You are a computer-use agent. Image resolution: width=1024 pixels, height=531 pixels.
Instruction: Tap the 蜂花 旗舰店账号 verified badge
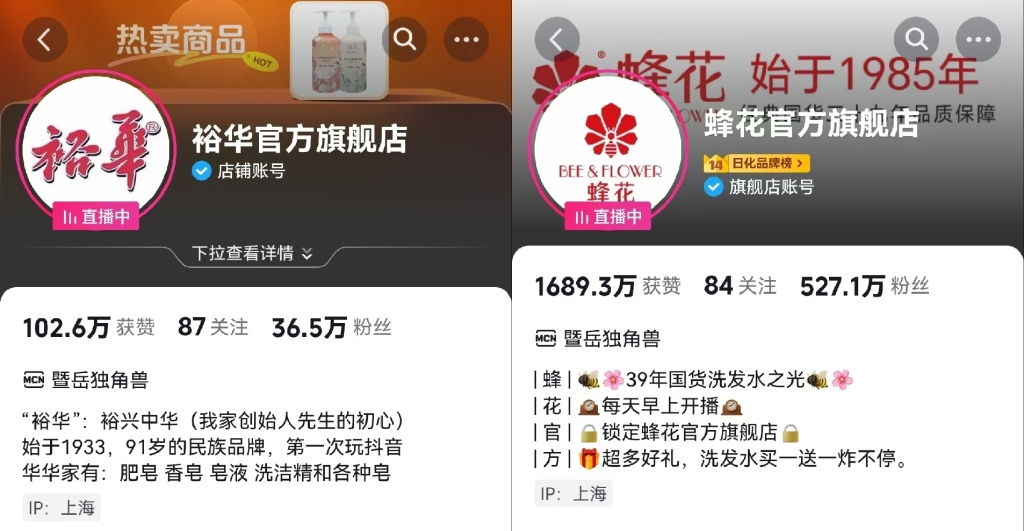click(x=713, y=187)
